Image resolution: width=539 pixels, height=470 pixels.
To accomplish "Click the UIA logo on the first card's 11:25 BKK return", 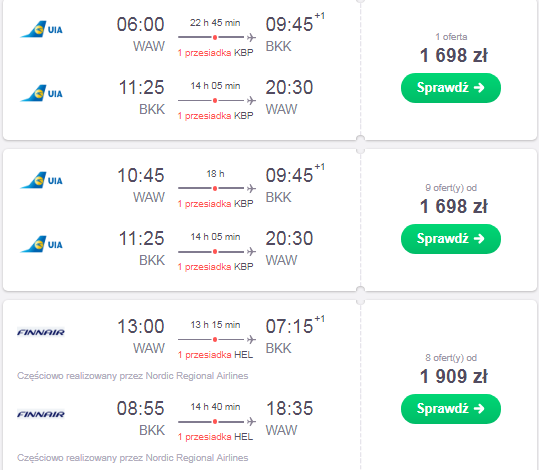I will 42,93.
